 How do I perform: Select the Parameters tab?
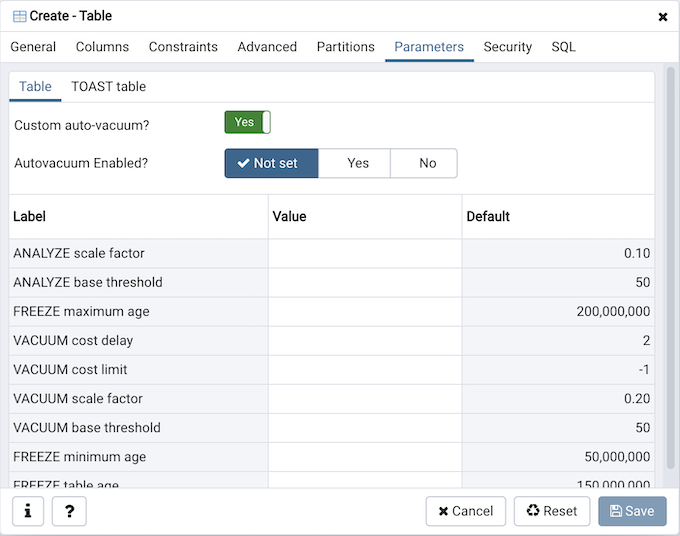point(429,47)
